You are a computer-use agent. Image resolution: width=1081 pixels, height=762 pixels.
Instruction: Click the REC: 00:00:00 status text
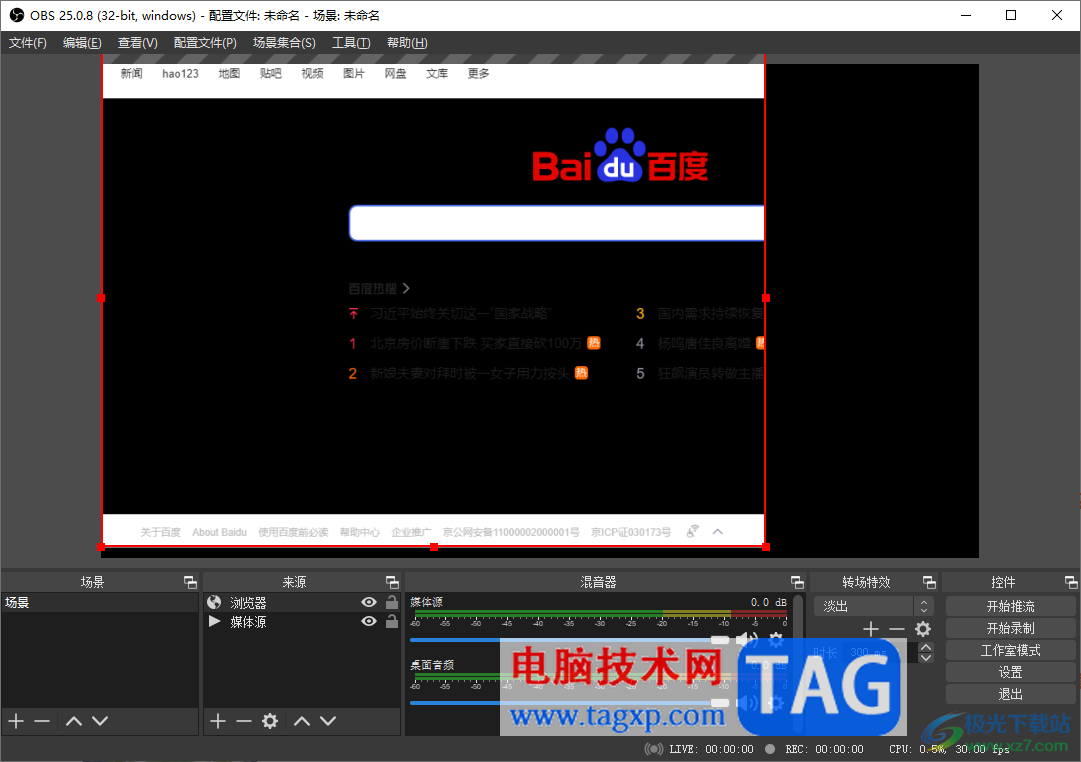pyautogui.click(x=824, y=749)
